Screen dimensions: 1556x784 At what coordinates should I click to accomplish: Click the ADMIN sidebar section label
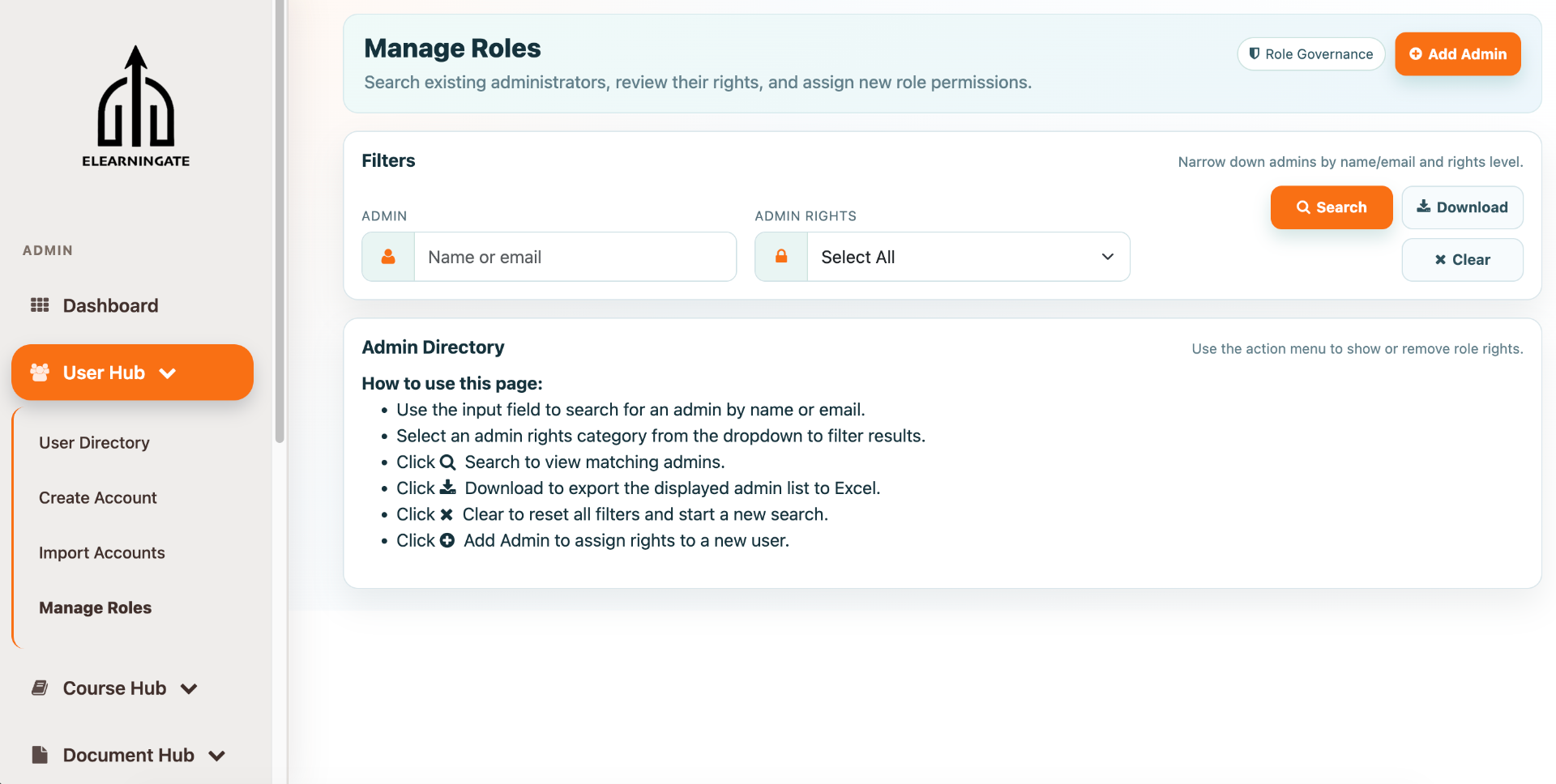(x=48, y=250)
